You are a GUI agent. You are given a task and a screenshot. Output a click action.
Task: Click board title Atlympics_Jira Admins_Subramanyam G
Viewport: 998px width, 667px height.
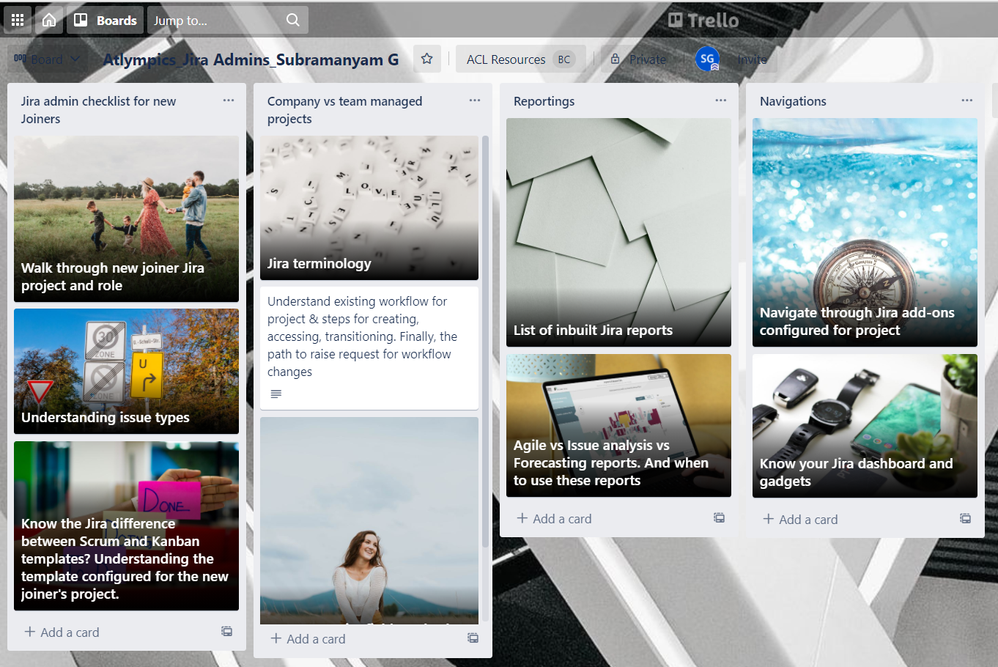(x=251, y=59)
